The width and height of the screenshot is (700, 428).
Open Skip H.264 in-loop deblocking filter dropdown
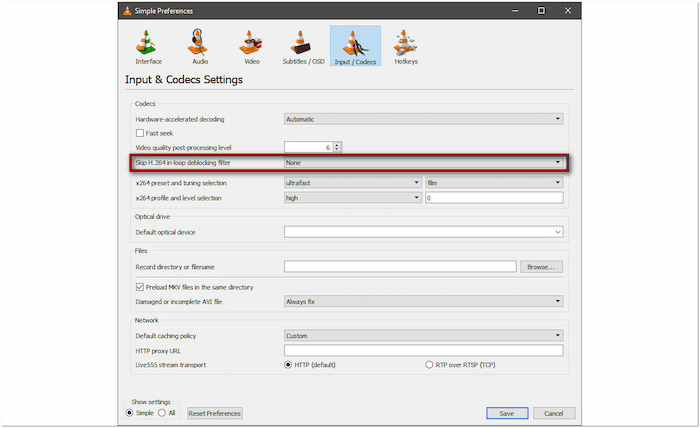pyautogui.click(x=423, y=162)
